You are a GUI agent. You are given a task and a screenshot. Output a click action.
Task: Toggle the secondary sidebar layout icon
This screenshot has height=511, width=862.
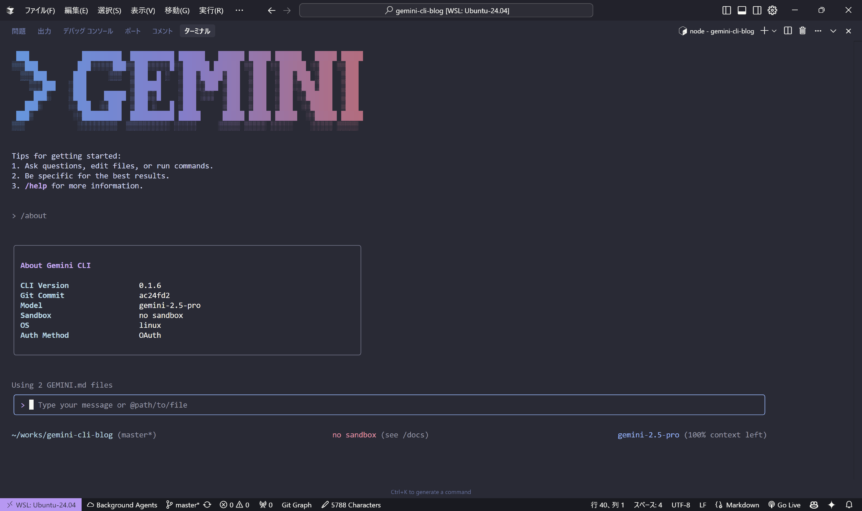[757, 10]
